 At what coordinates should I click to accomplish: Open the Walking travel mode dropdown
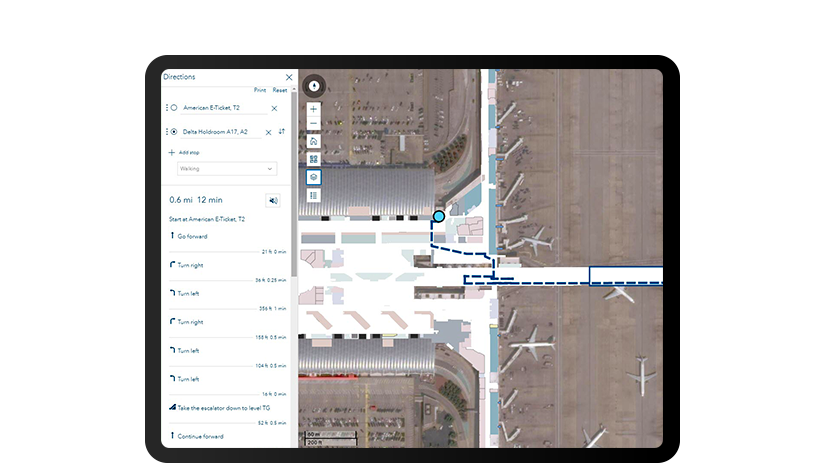pyautogui.click(x=227, y=169)
